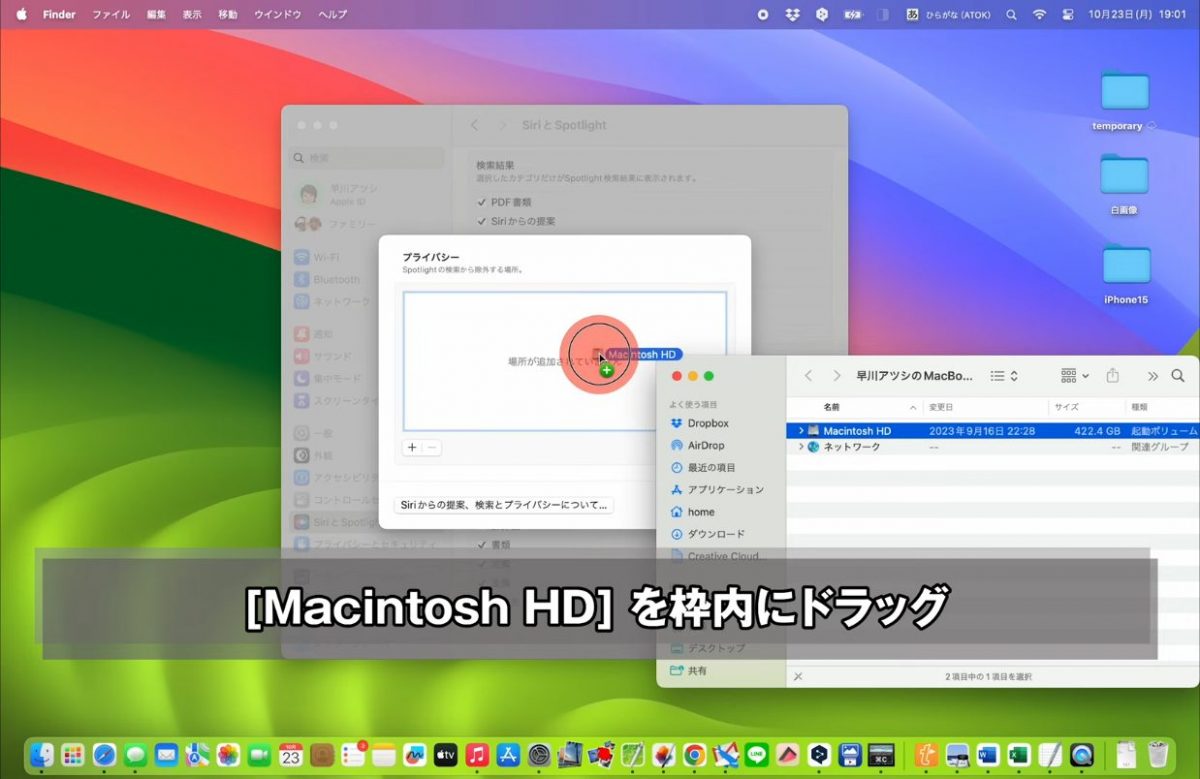Viewport: 1200px width, 779px height.
Task: Open the Dropbox menu bar icon
Action: (793, 14)
